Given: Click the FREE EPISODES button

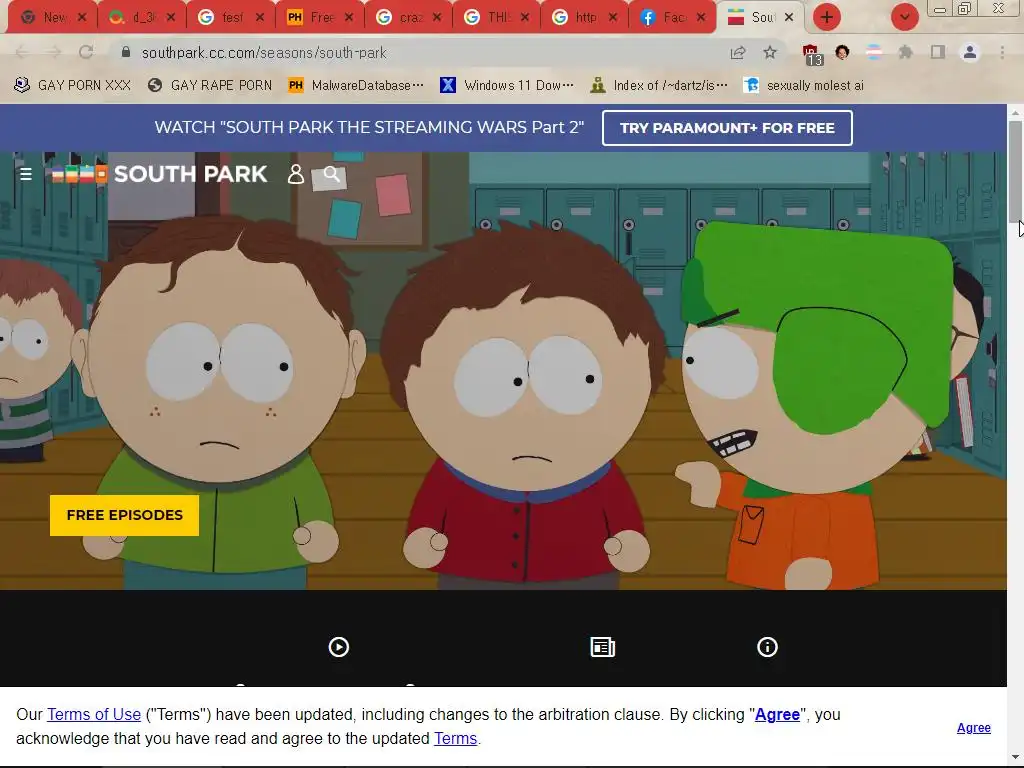Looking at the screenshot, I should (x=124, y=515).
